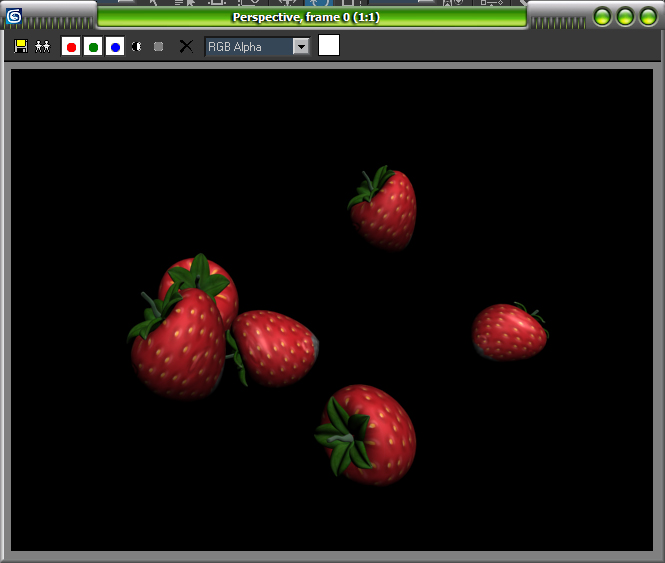This screenshot has height=563, width=665.
Task: Toggle the blue channel display
Action: [115, 46]
